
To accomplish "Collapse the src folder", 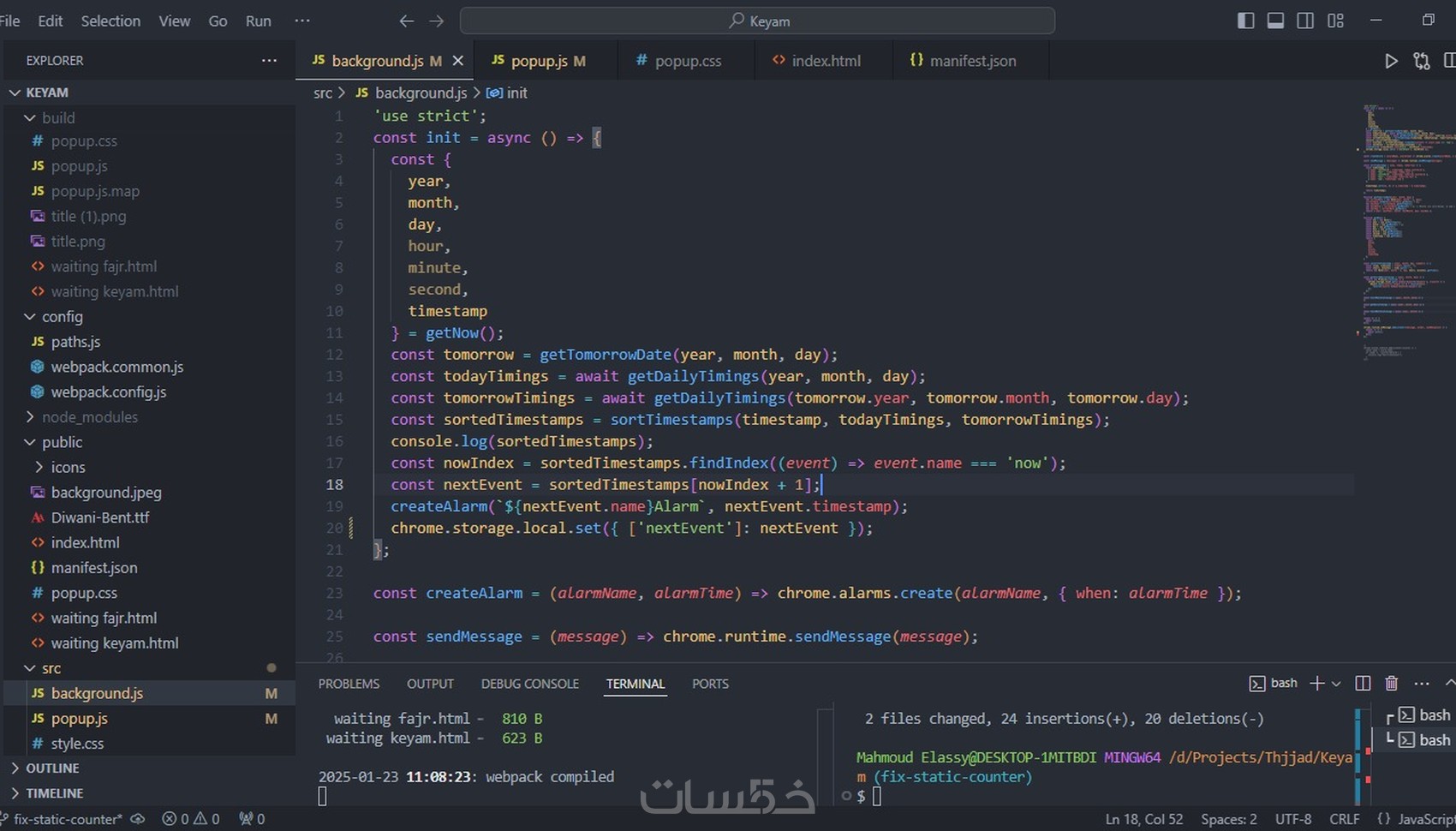I will tap(147, 668).
